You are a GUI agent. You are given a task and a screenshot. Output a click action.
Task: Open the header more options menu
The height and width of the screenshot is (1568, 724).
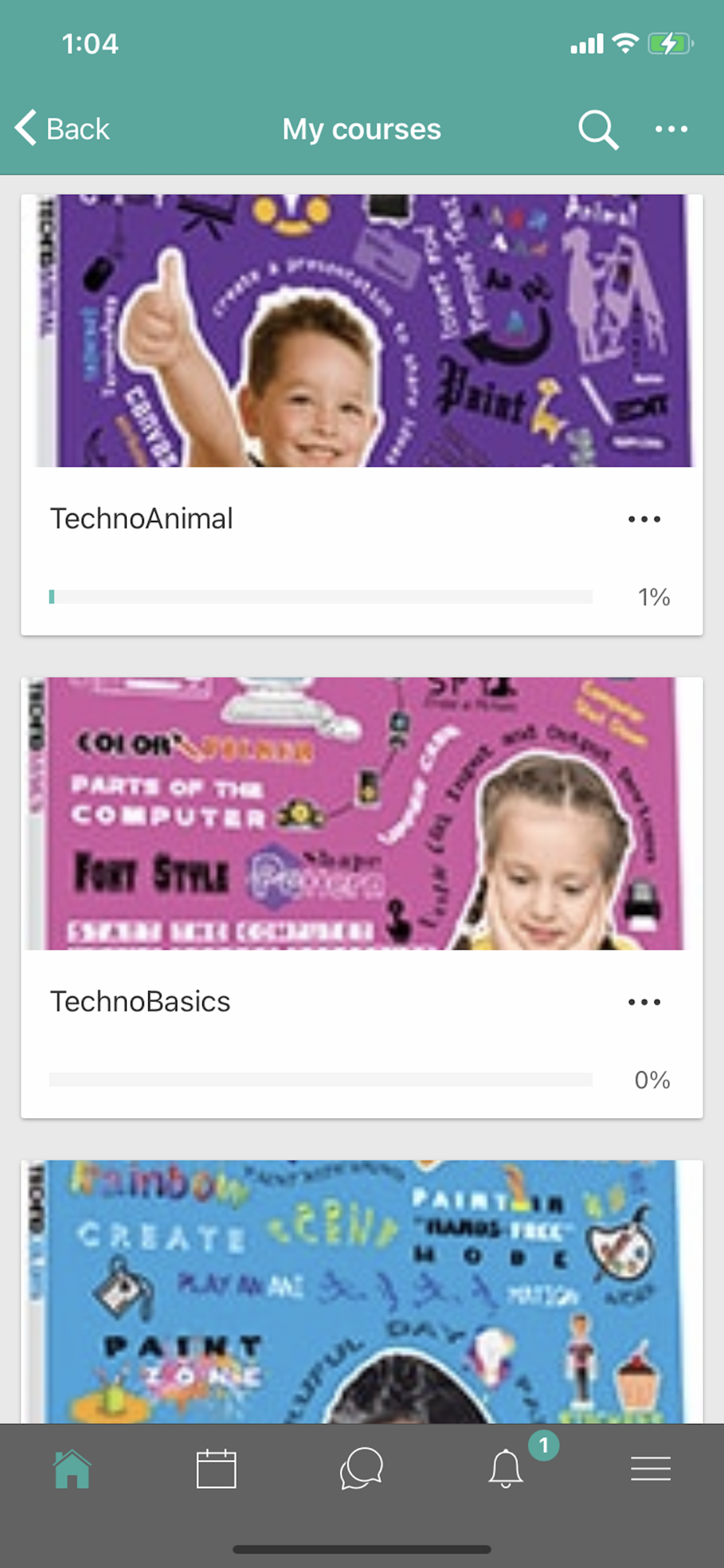(672, 129)
